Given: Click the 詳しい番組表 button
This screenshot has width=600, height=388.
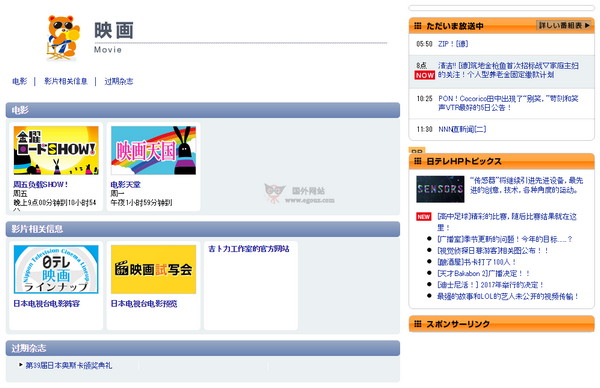Looking at the screenshot, I should pos(564,25).
